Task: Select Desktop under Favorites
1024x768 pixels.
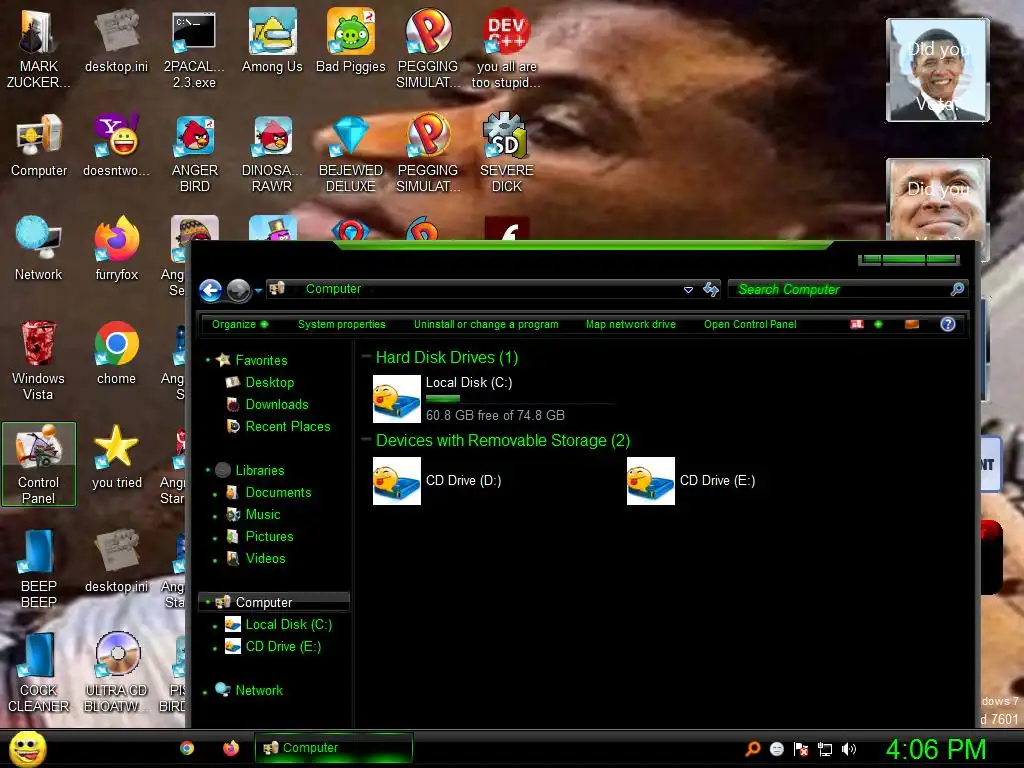Action: [x=269, y=382]
